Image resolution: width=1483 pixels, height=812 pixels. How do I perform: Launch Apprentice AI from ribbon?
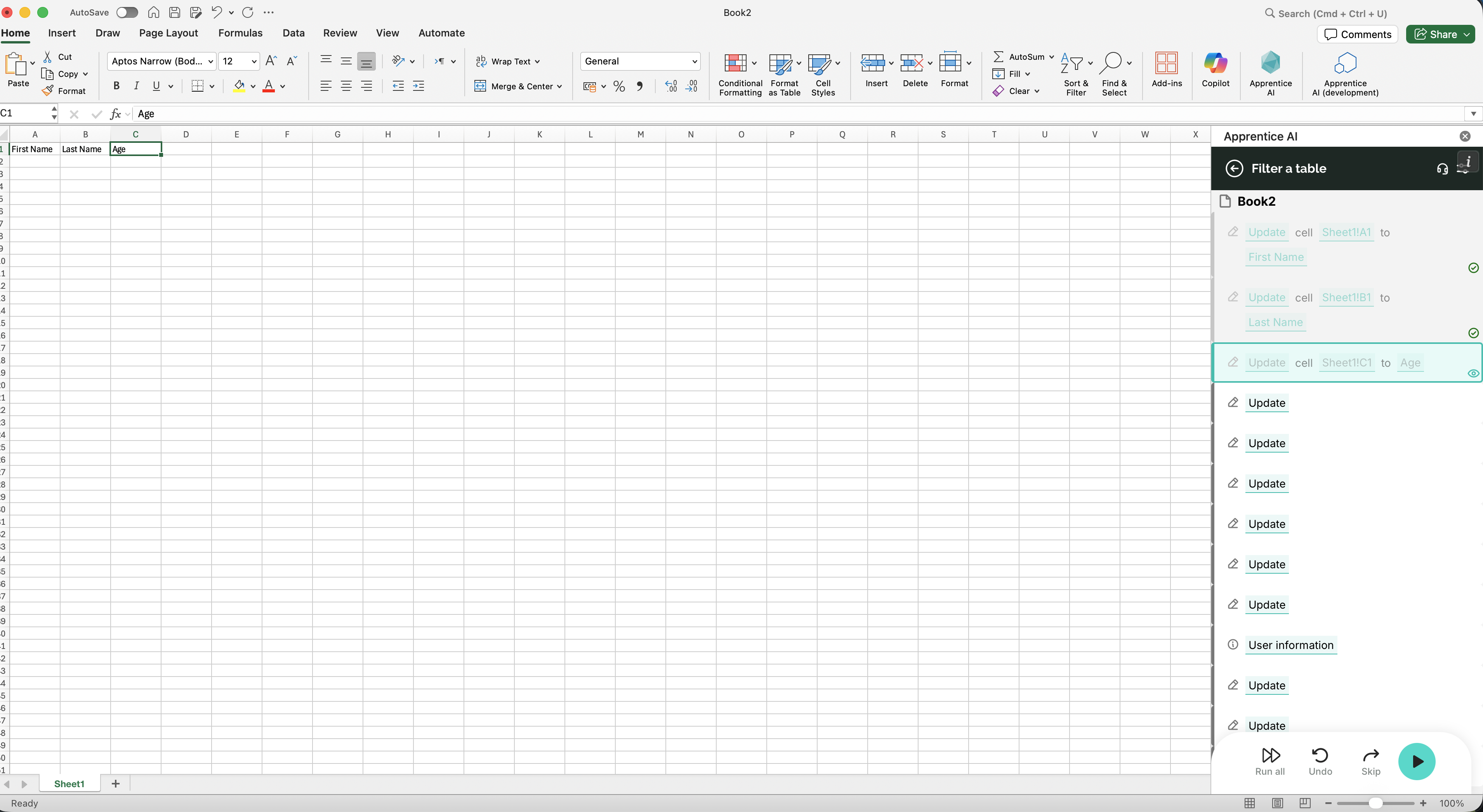(1270, 74)
